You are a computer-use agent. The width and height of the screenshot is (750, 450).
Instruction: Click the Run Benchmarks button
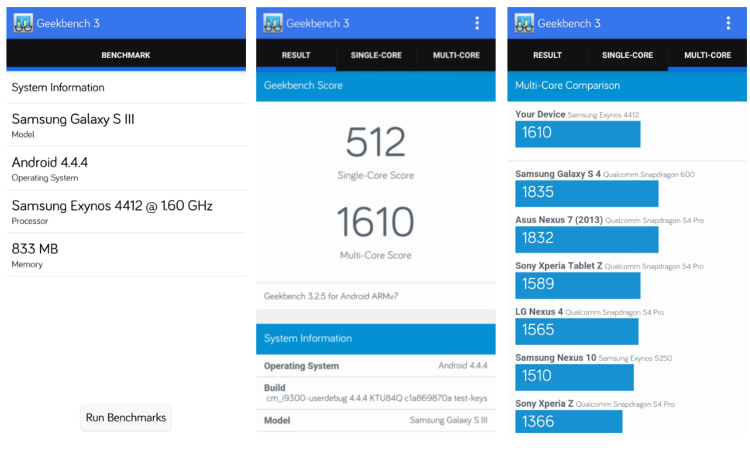tap(126, 417)
